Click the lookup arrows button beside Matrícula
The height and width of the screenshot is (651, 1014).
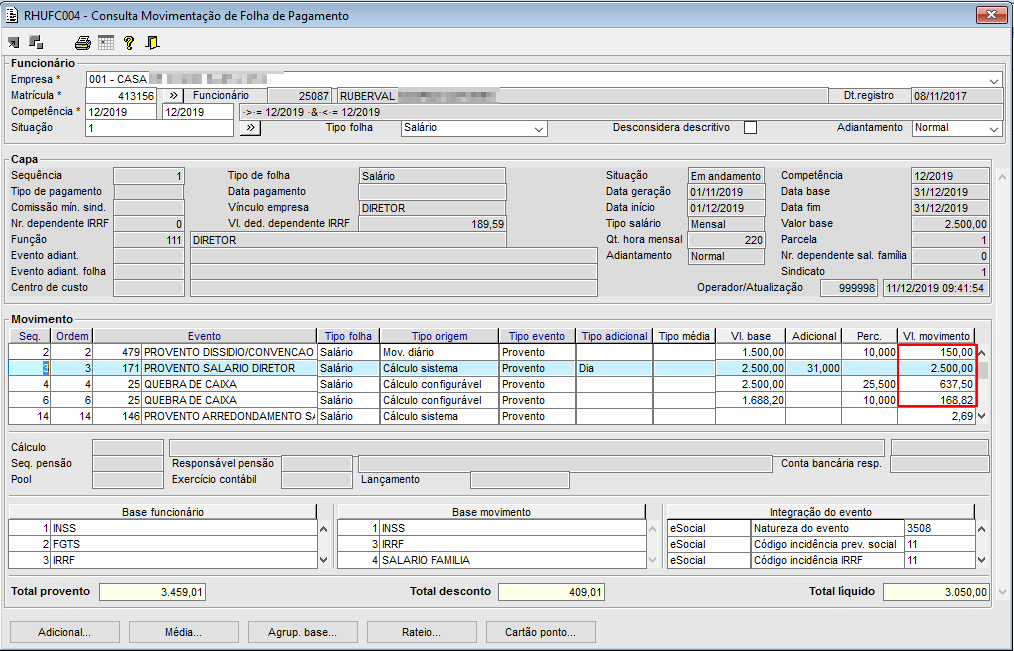point(172,96)
